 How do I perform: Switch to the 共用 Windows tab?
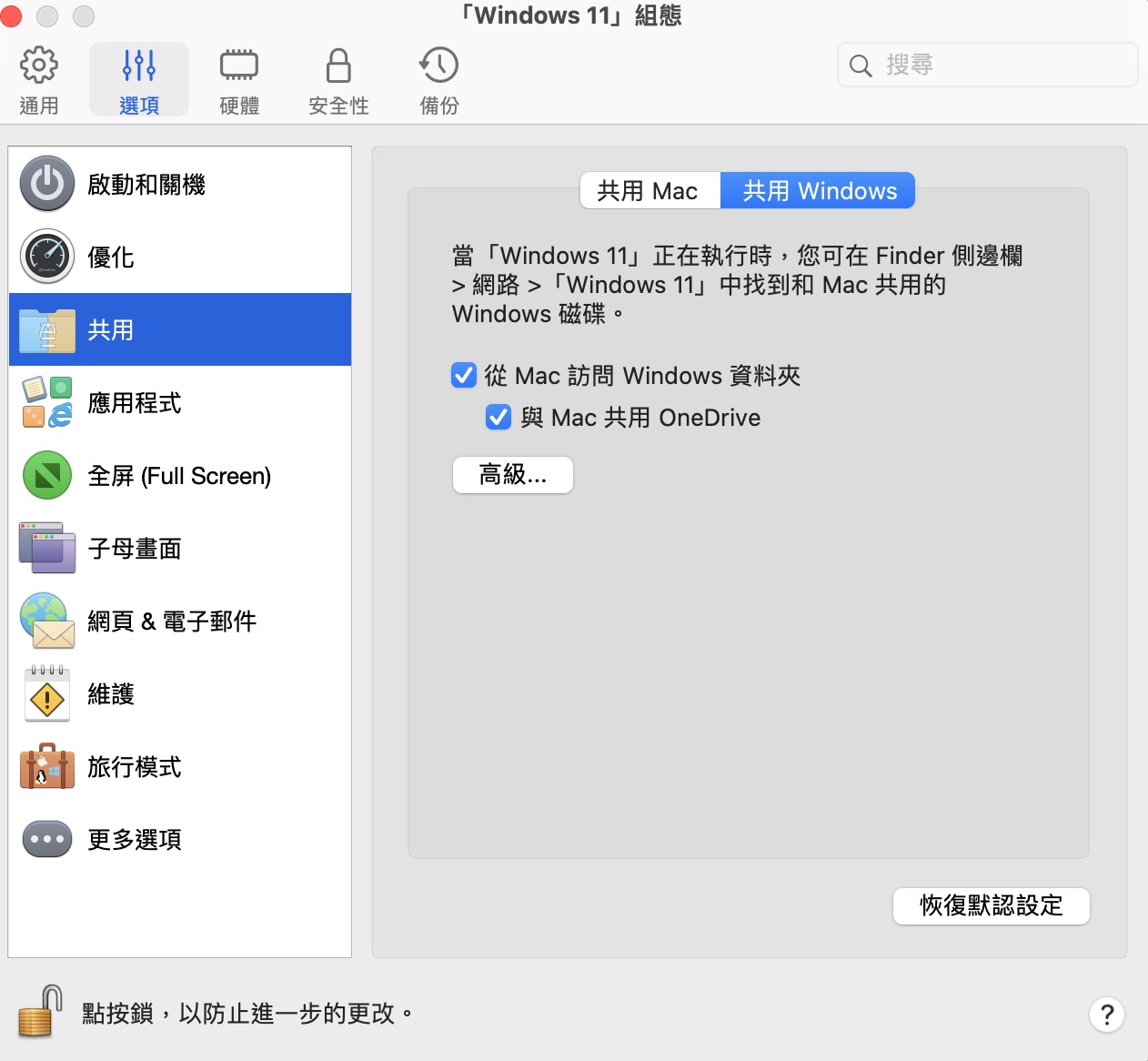(x=818, y=190)
